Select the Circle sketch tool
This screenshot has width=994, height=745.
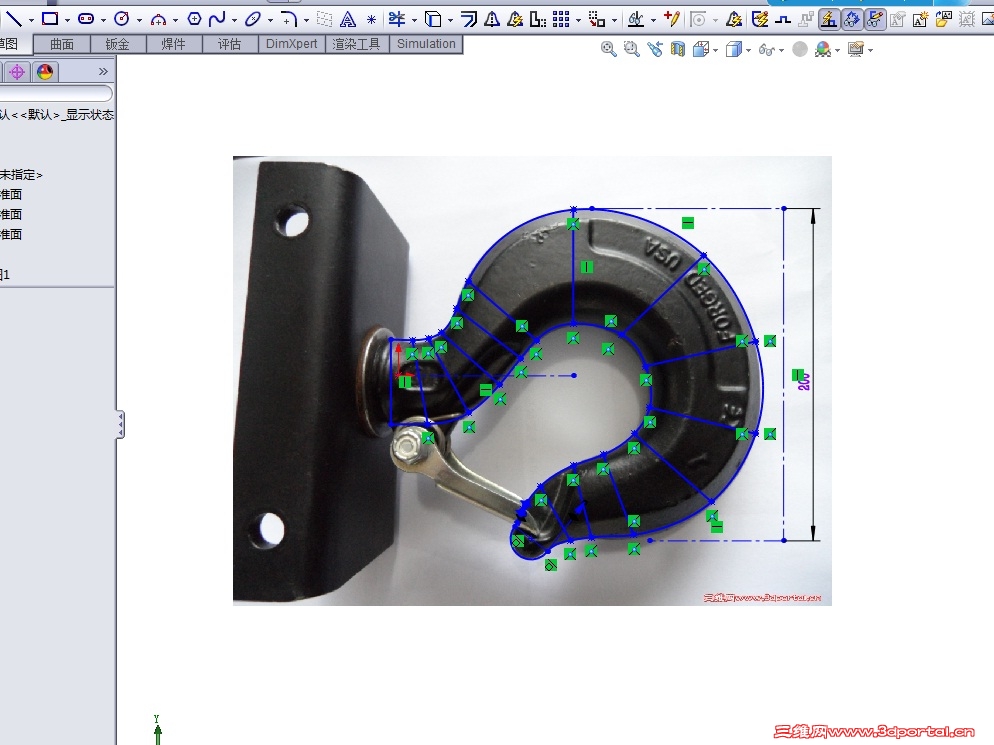[x=122, y=19]
